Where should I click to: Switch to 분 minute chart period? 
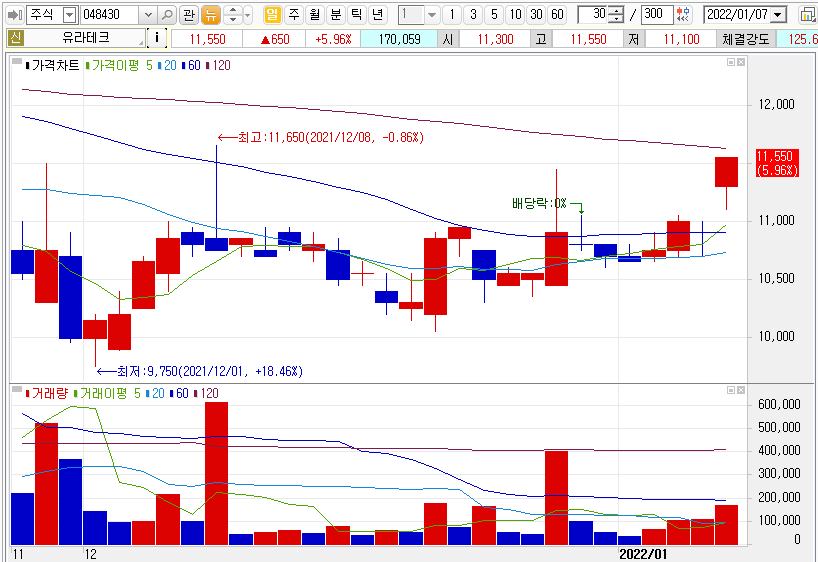(335, 15)
